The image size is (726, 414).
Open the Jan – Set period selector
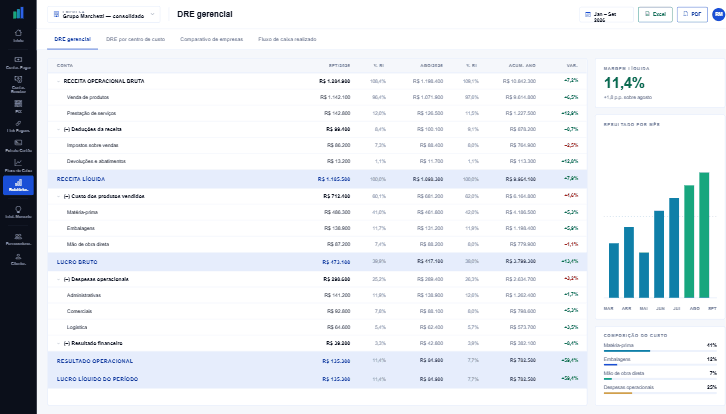click(x=606, y=14)
